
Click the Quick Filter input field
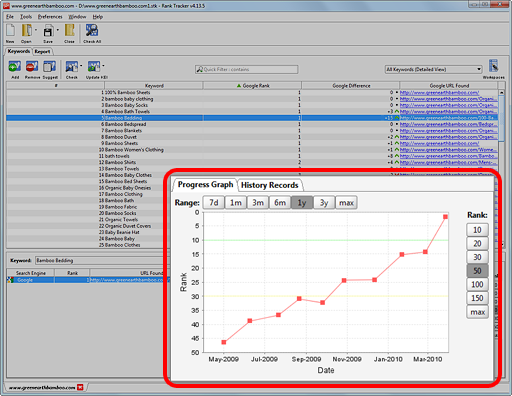247,69
